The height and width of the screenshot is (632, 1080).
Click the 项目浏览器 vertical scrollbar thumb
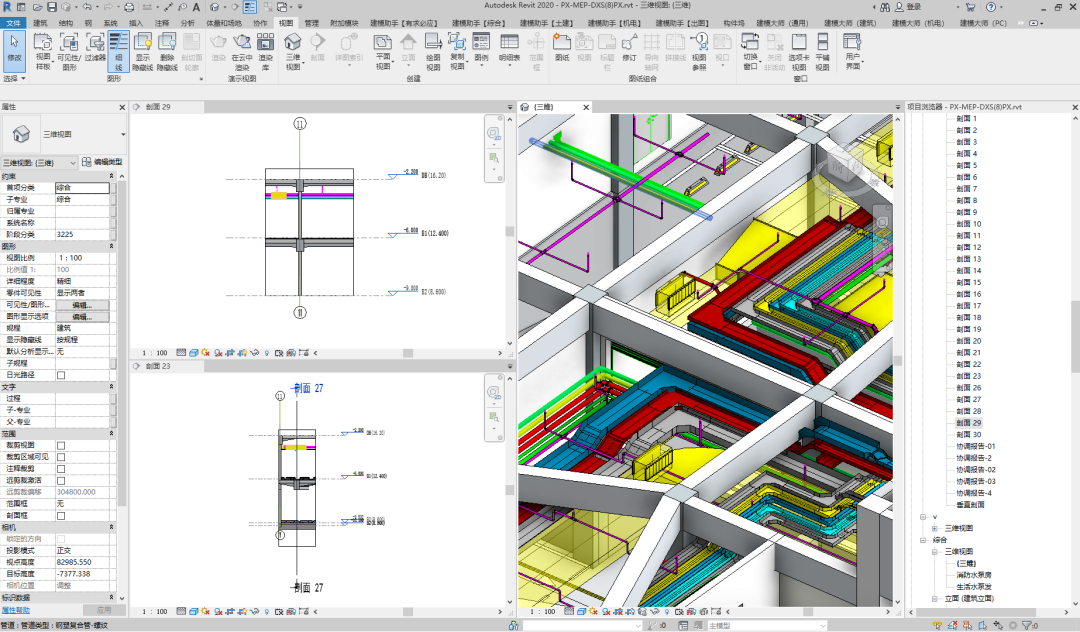[1075, 336]
